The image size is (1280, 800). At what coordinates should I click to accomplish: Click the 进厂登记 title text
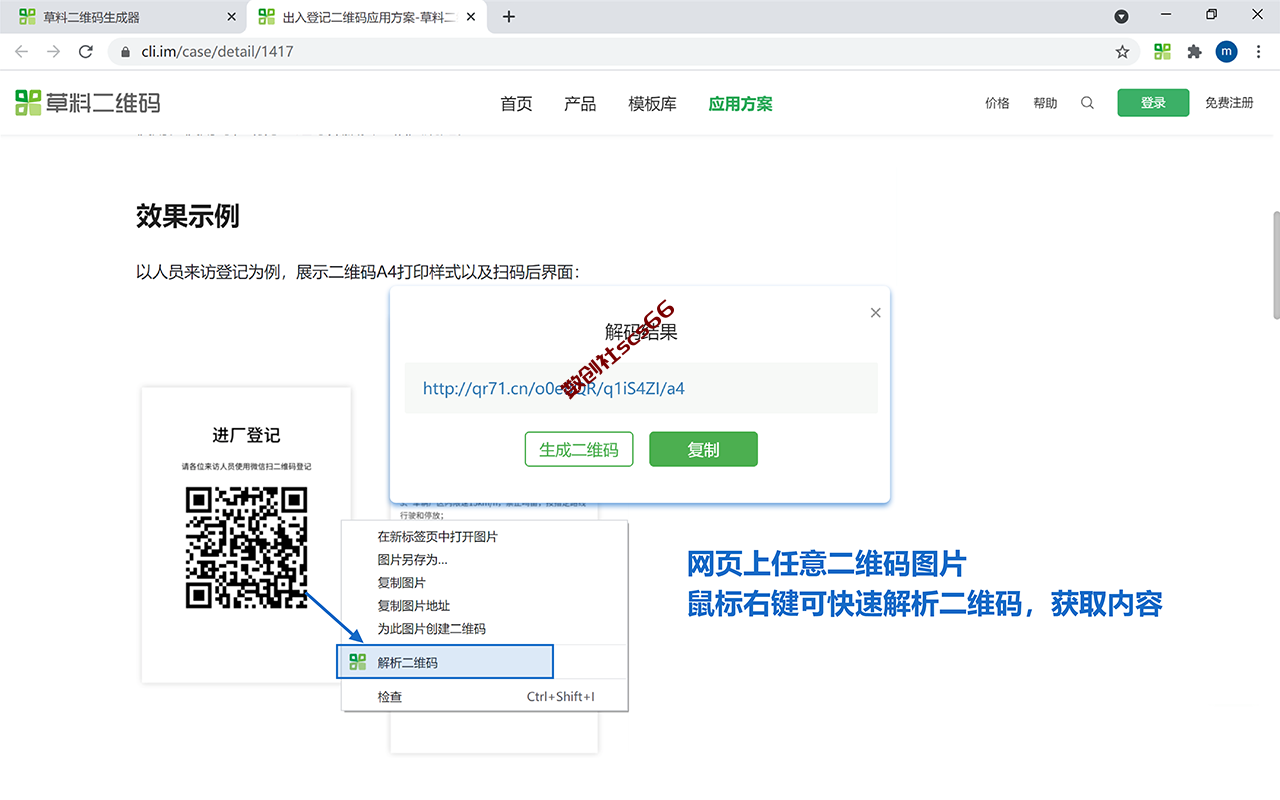[x=246, y=435]
